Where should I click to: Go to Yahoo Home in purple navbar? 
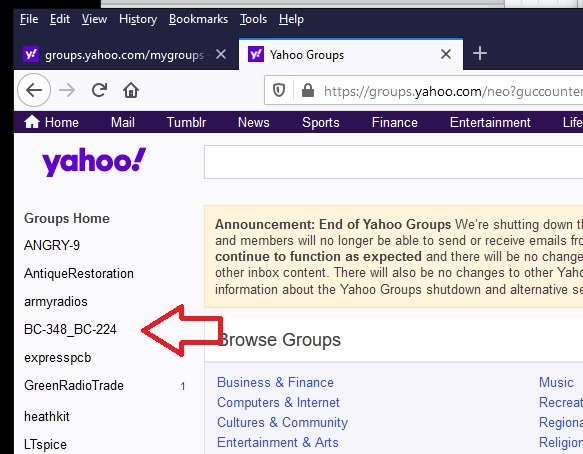pyautogui.click(x=52, y=122)
